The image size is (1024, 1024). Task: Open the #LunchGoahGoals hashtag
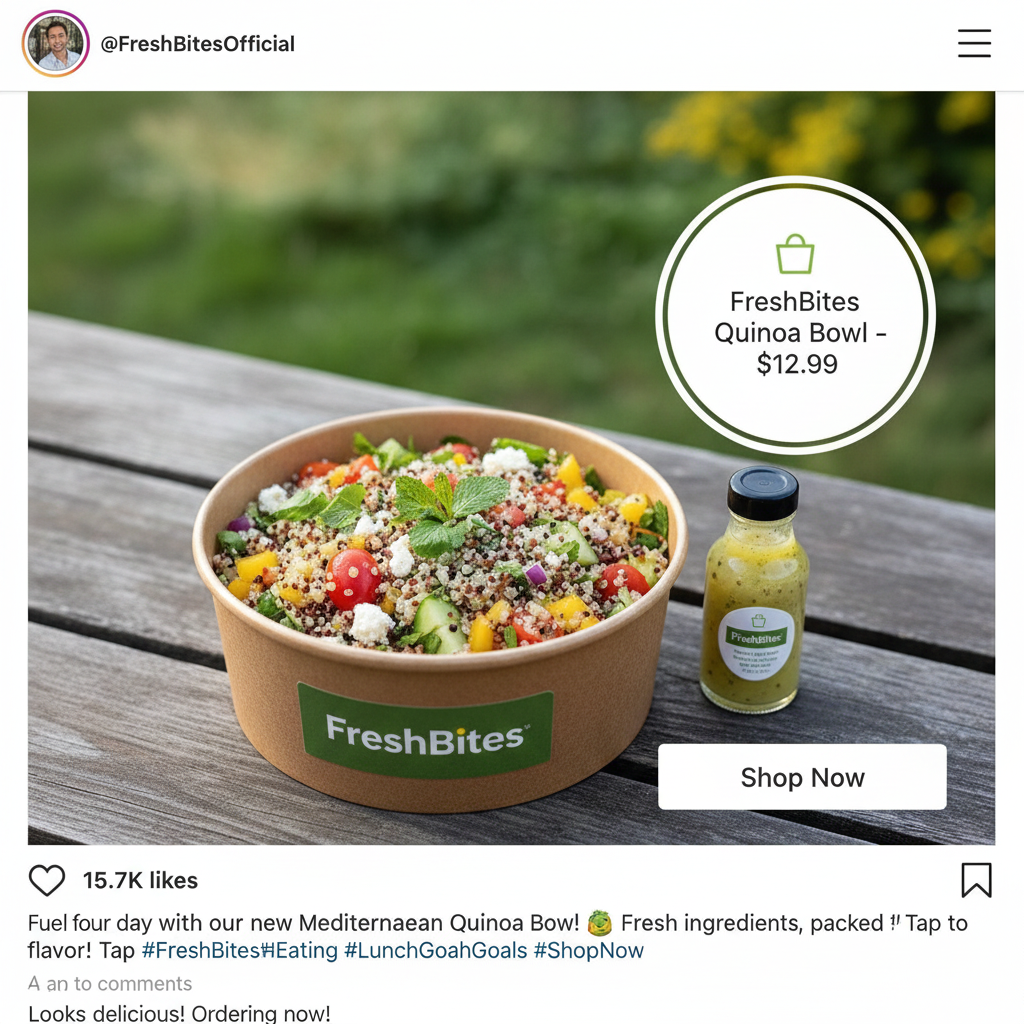pyautogui.click(x=435, y=950)
